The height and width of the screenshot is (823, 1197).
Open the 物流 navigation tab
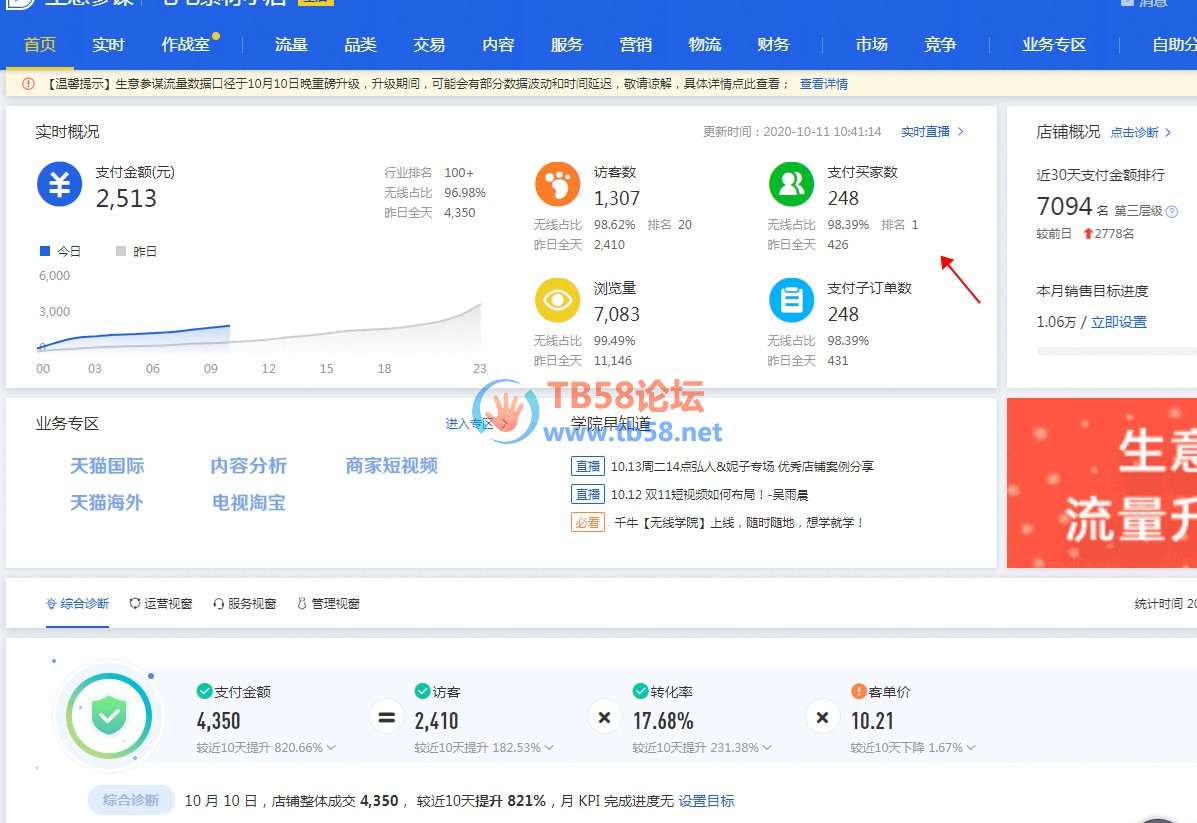(x=705, y=44)
